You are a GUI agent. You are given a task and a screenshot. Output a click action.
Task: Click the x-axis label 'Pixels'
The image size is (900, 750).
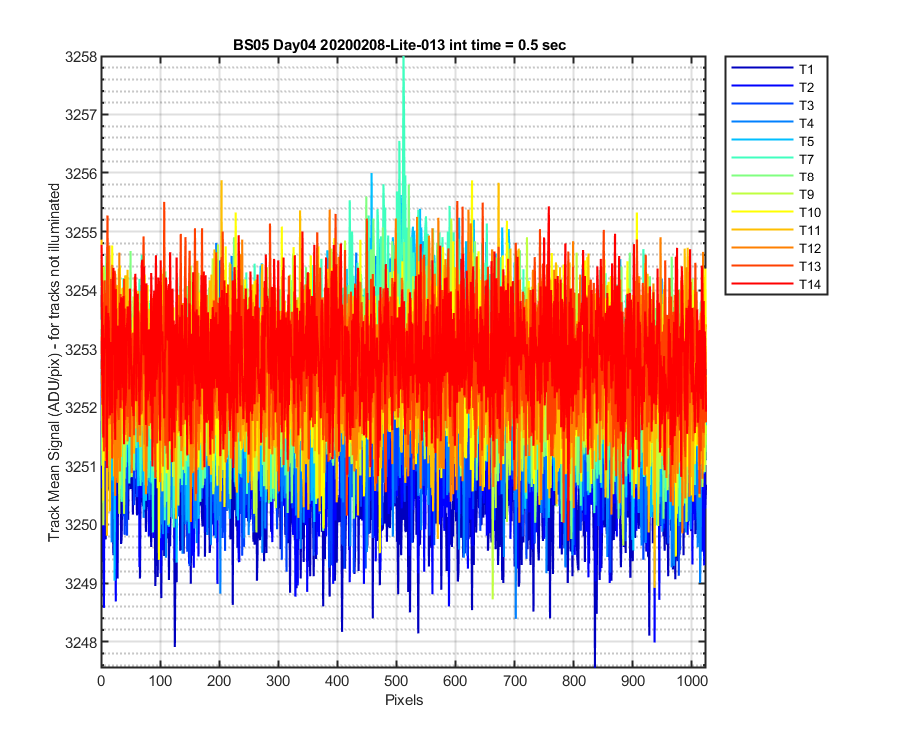point(404,700)
